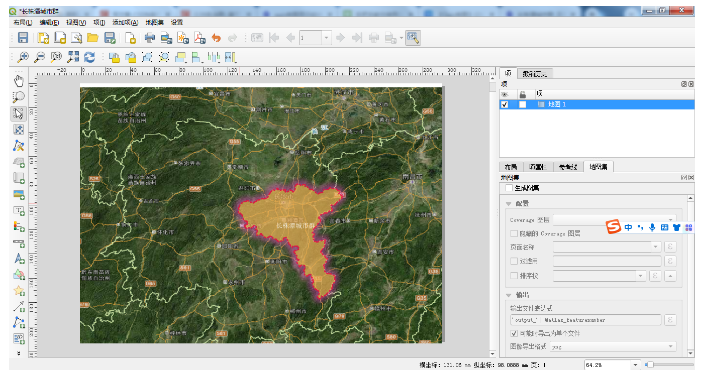711x377 pixels.
Task: Click the Zoom Full icon
Action: pos(73,57)
